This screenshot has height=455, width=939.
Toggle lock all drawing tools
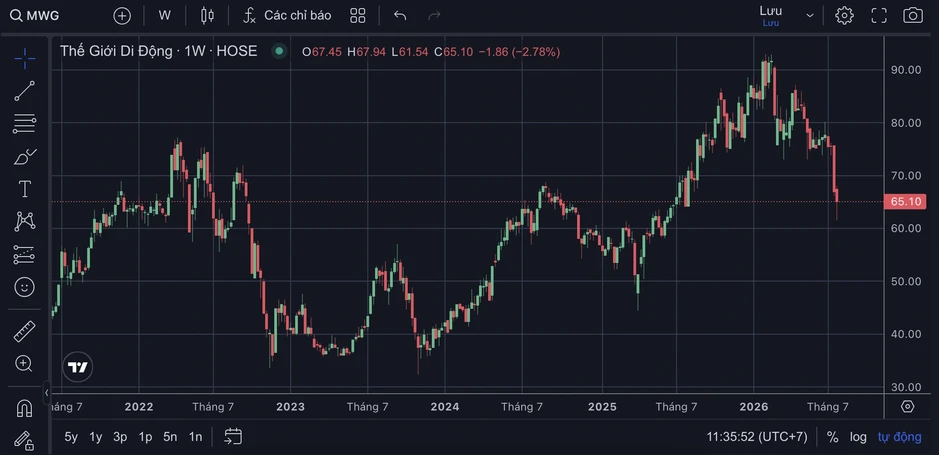[25, 441]
